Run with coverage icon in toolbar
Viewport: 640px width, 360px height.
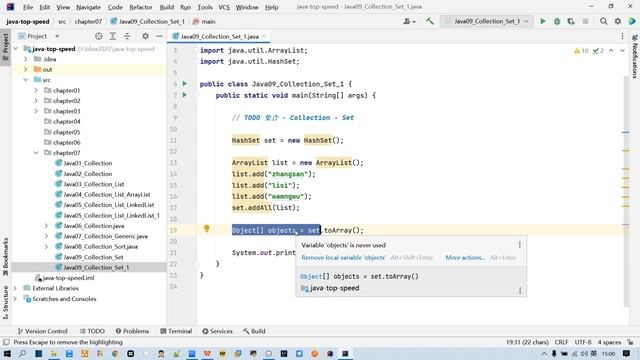click(571, 21)
